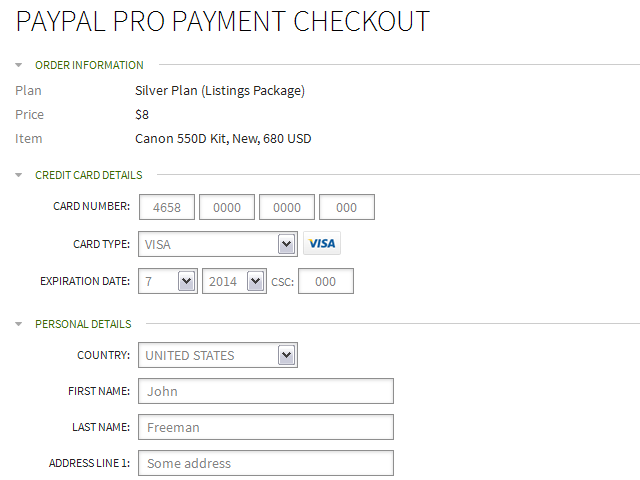Focus the CSC security code field

click(x=326, y=281)
